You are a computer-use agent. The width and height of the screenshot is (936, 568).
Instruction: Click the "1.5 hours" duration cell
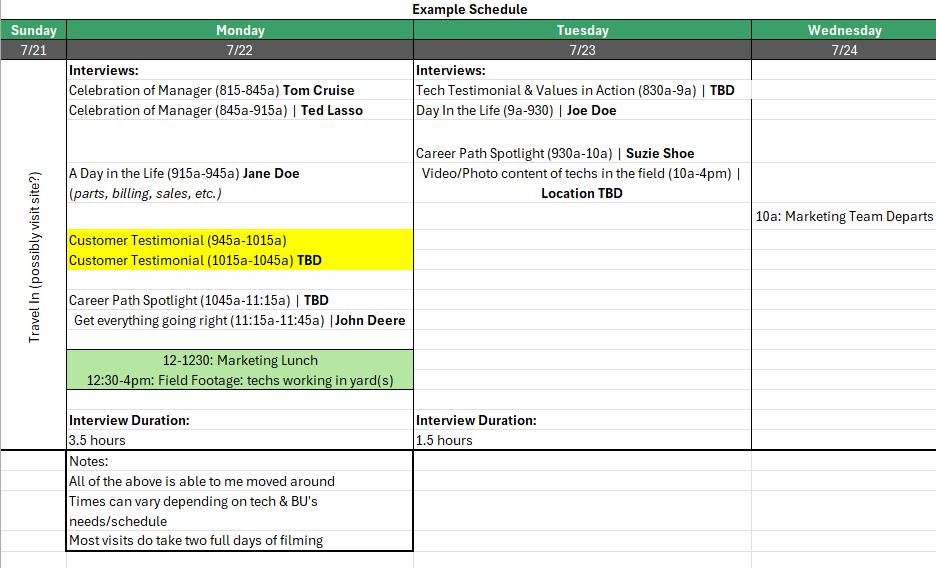[x=445, y=440]
